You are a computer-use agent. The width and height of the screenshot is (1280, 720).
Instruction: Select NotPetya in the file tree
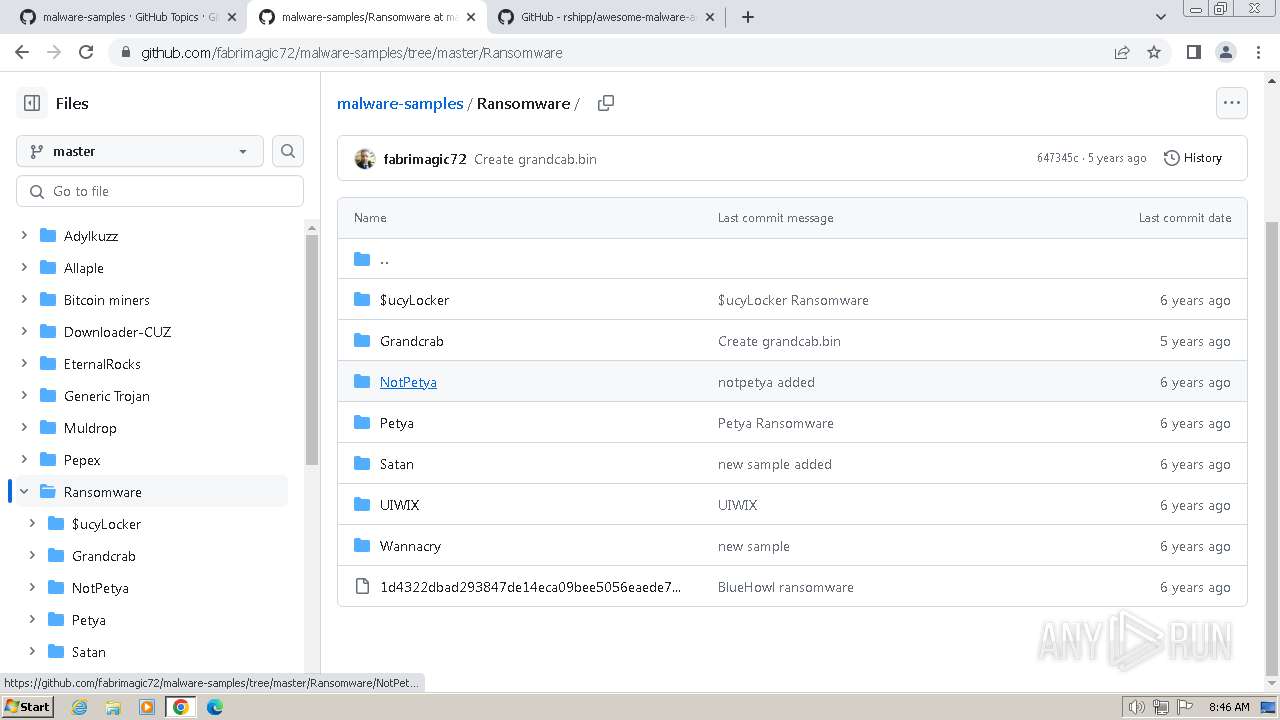(x=100, y=588)
